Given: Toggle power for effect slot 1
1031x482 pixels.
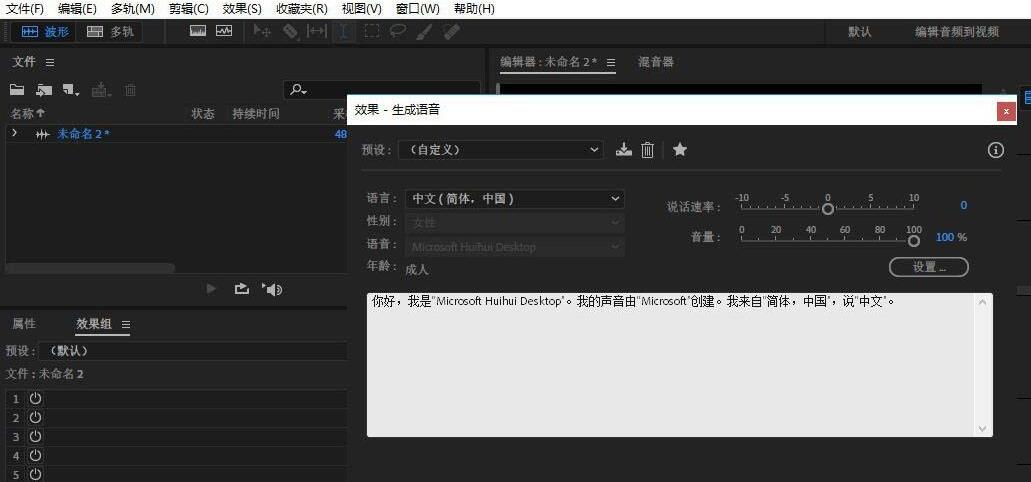Looking at the screenshot, I should [35, 398].
